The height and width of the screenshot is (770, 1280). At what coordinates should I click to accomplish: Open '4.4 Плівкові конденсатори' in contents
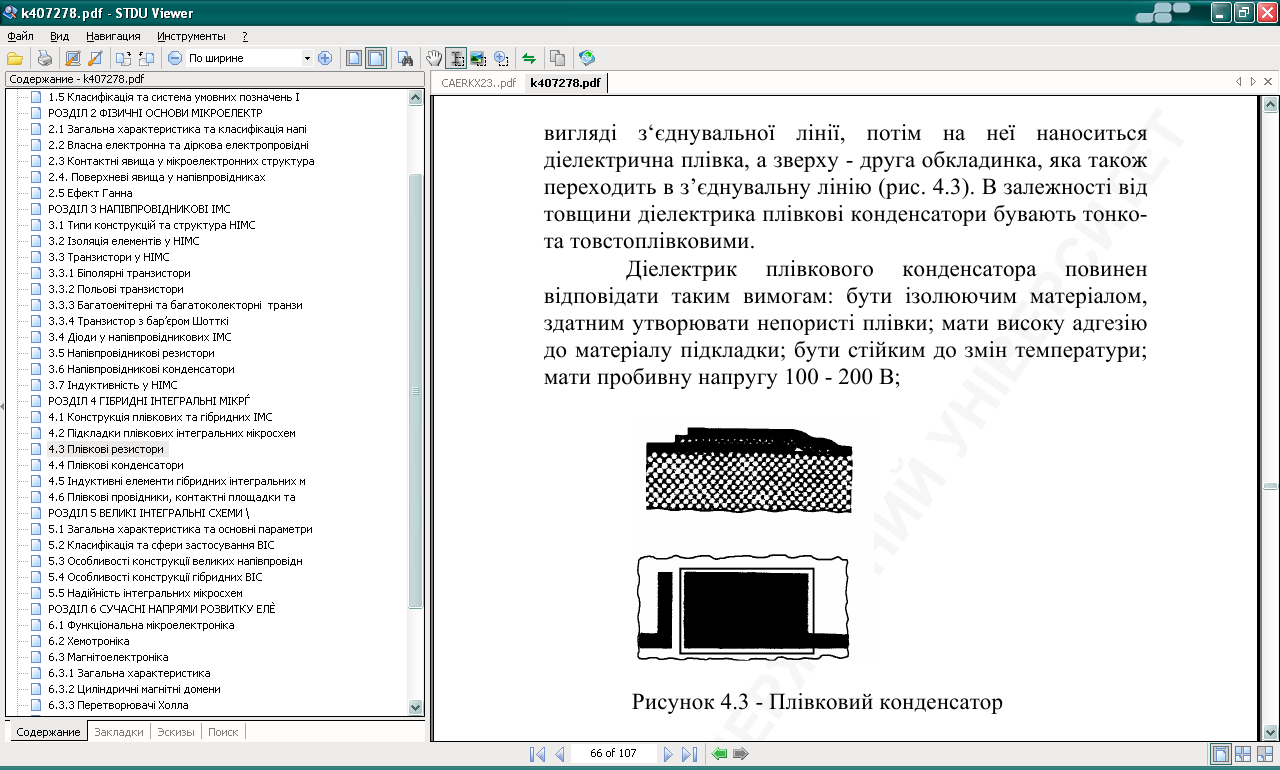point(116,465)
